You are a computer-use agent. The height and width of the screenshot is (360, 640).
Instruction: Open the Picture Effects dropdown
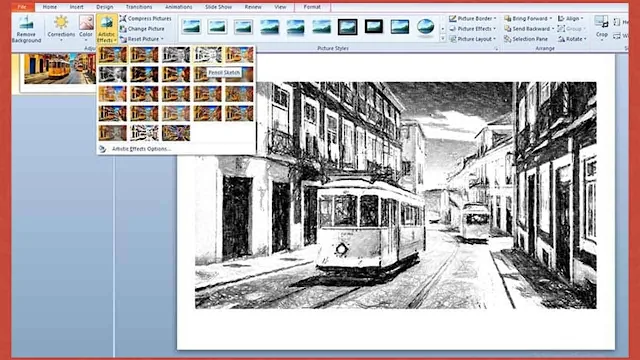click(473, 29)
